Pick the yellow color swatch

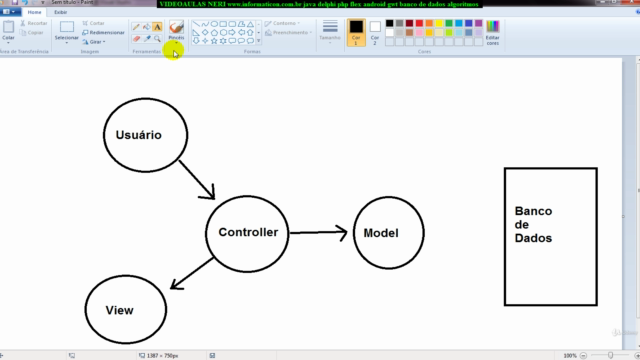[439, 23]
